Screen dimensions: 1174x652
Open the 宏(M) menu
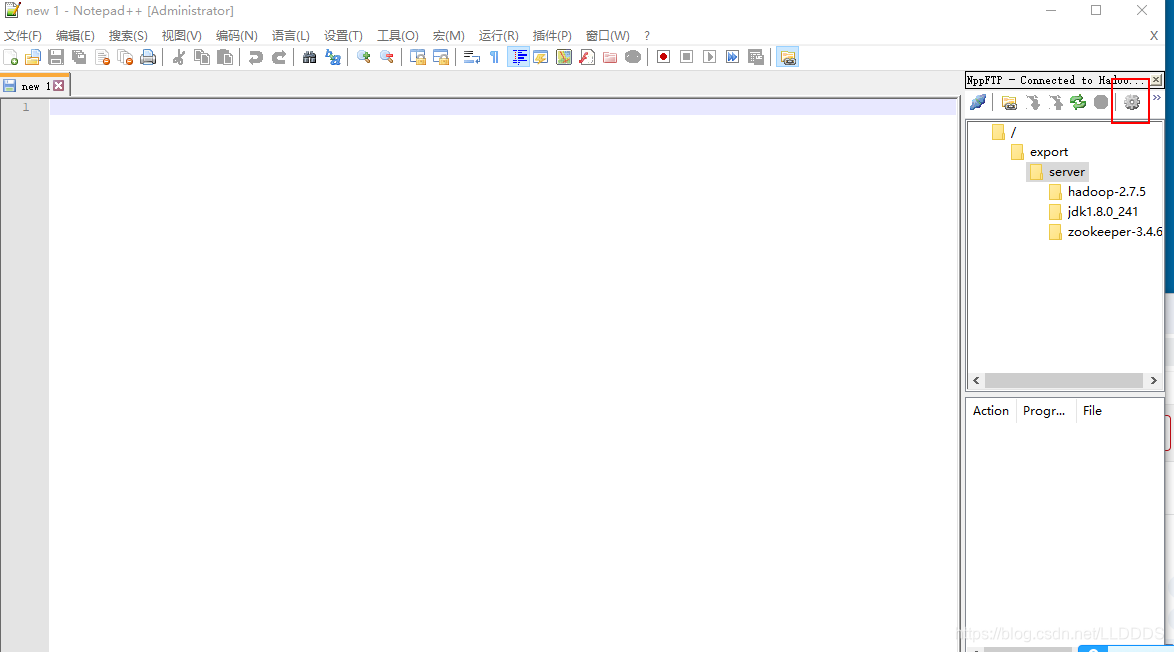448,35
